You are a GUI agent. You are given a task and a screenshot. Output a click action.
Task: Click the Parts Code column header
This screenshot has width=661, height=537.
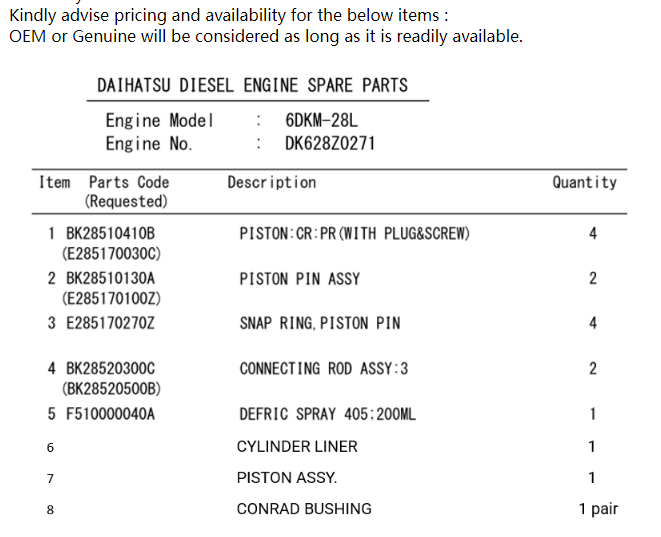pos(129,182)
